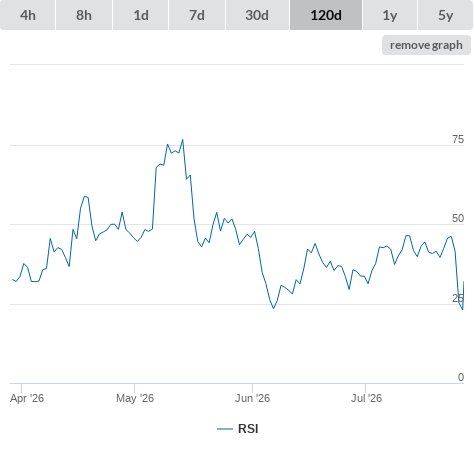Click the 50 y-axis gridline label
474x455 pixels.
[458, 218]
